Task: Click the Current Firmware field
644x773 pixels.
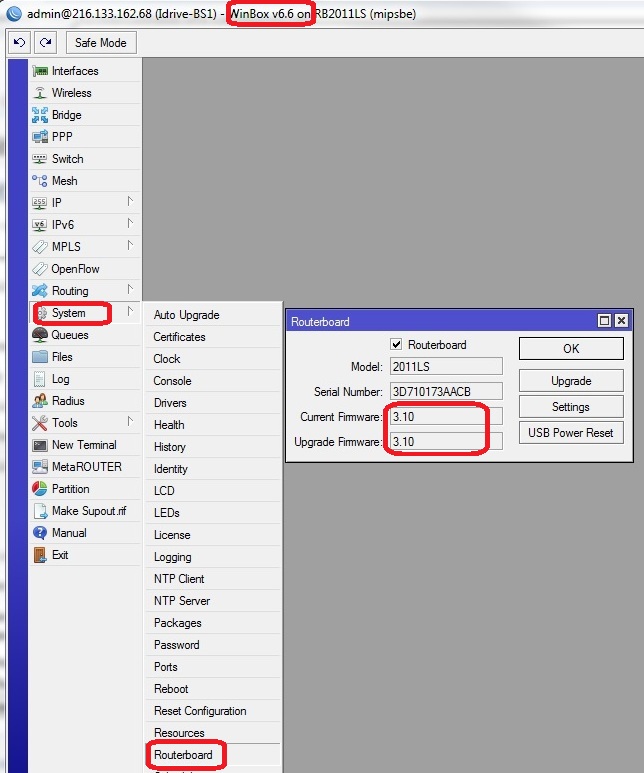Action: 446,417
